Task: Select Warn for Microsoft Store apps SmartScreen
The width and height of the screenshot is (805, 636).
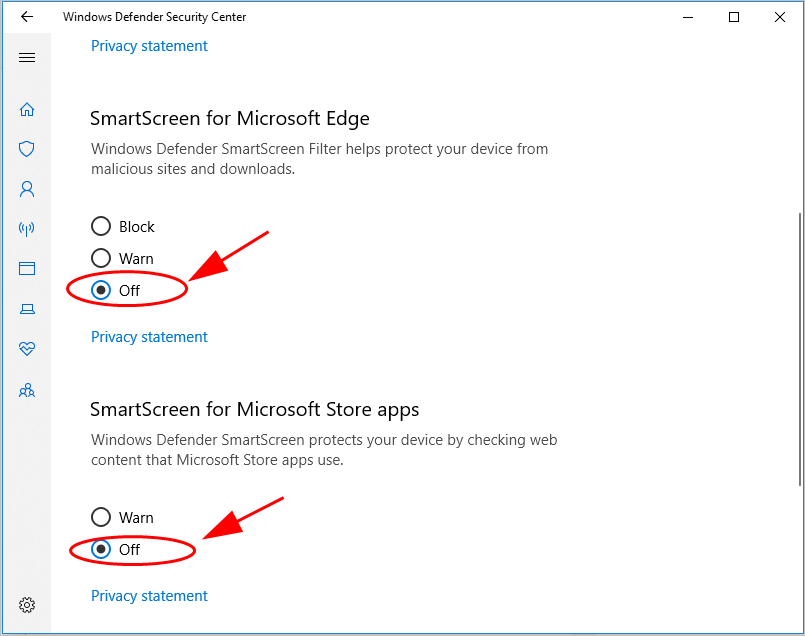Action: pos(101,518)
